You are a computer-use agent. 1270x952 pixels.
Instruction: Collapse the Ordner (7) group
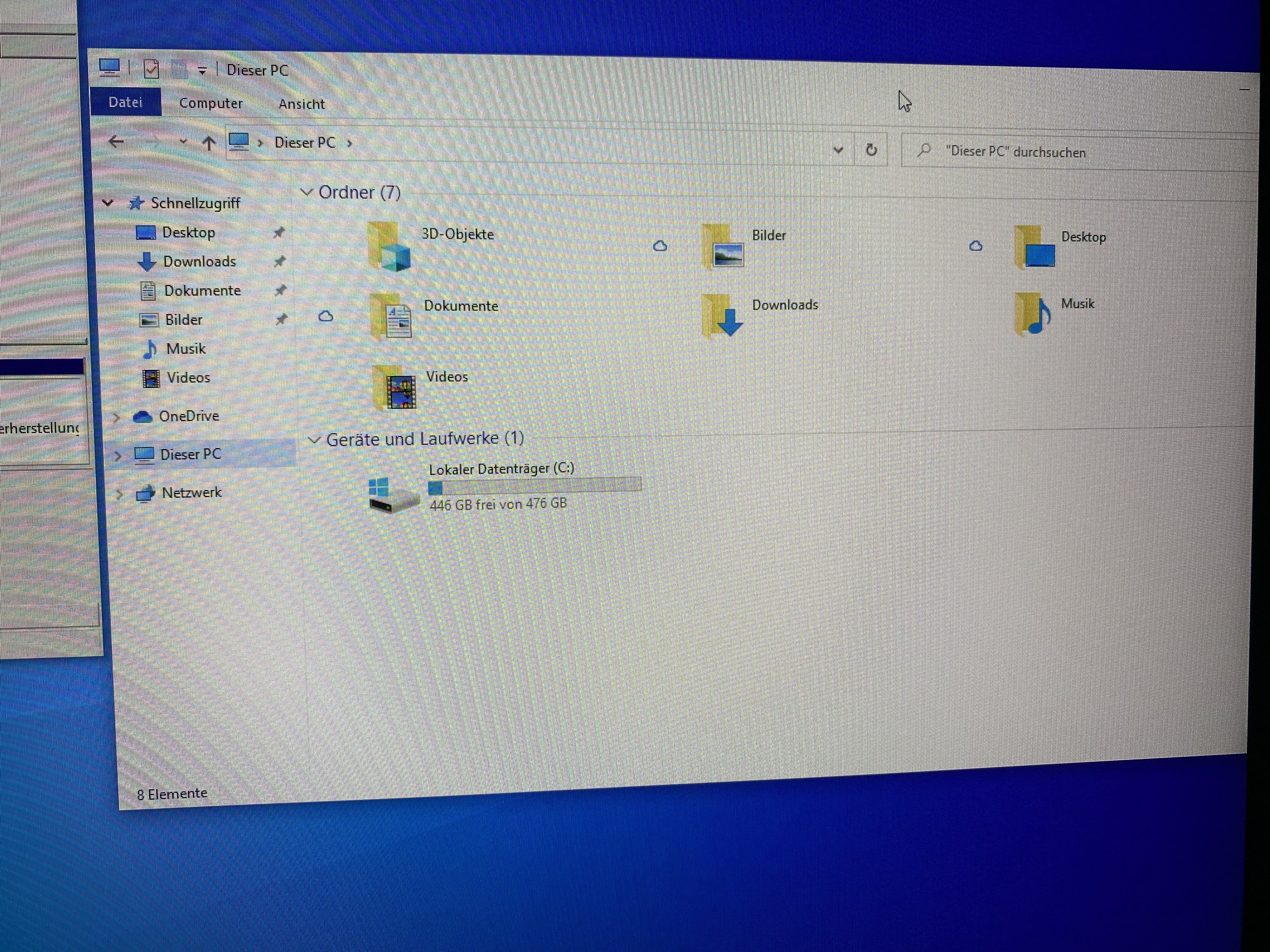click(x=307, y=192)
